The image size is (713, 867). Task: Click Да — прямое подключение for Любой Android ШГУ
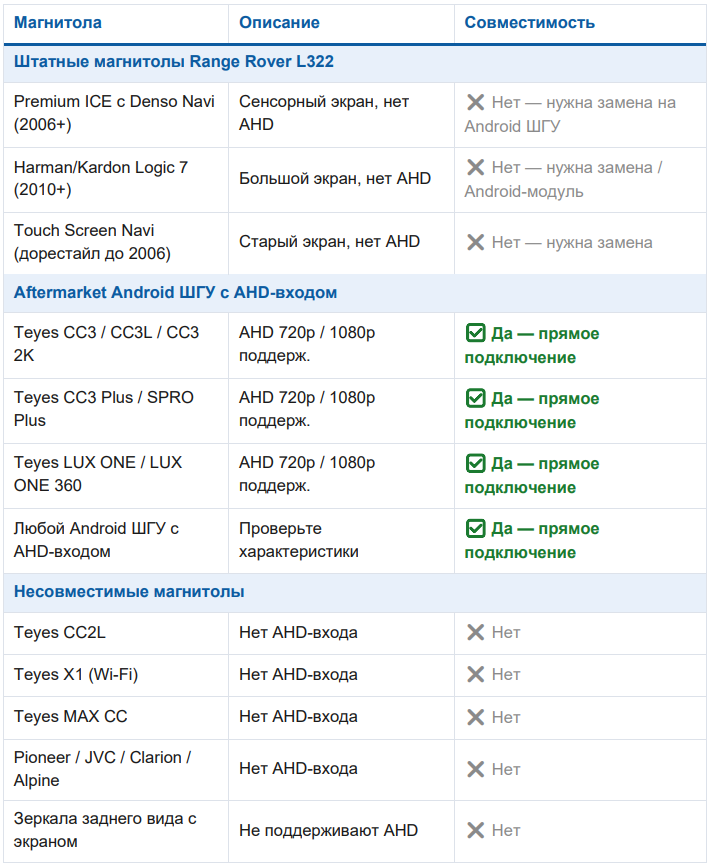532,541
